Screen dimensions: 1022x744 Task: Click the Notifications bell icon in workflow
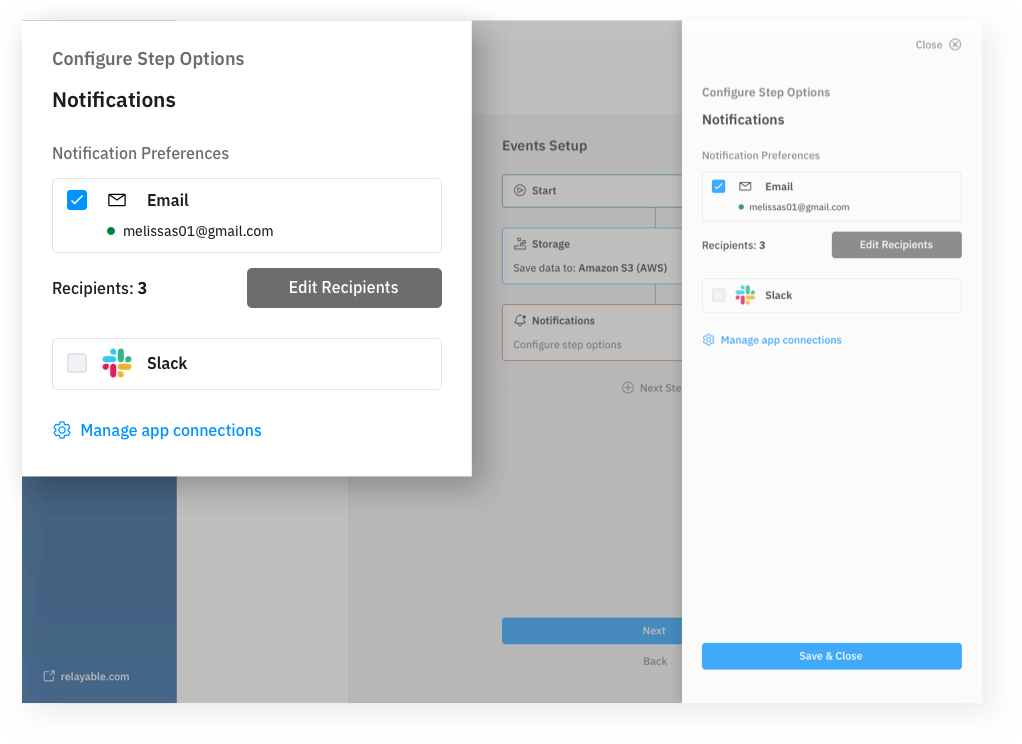[x=520, y=321]
